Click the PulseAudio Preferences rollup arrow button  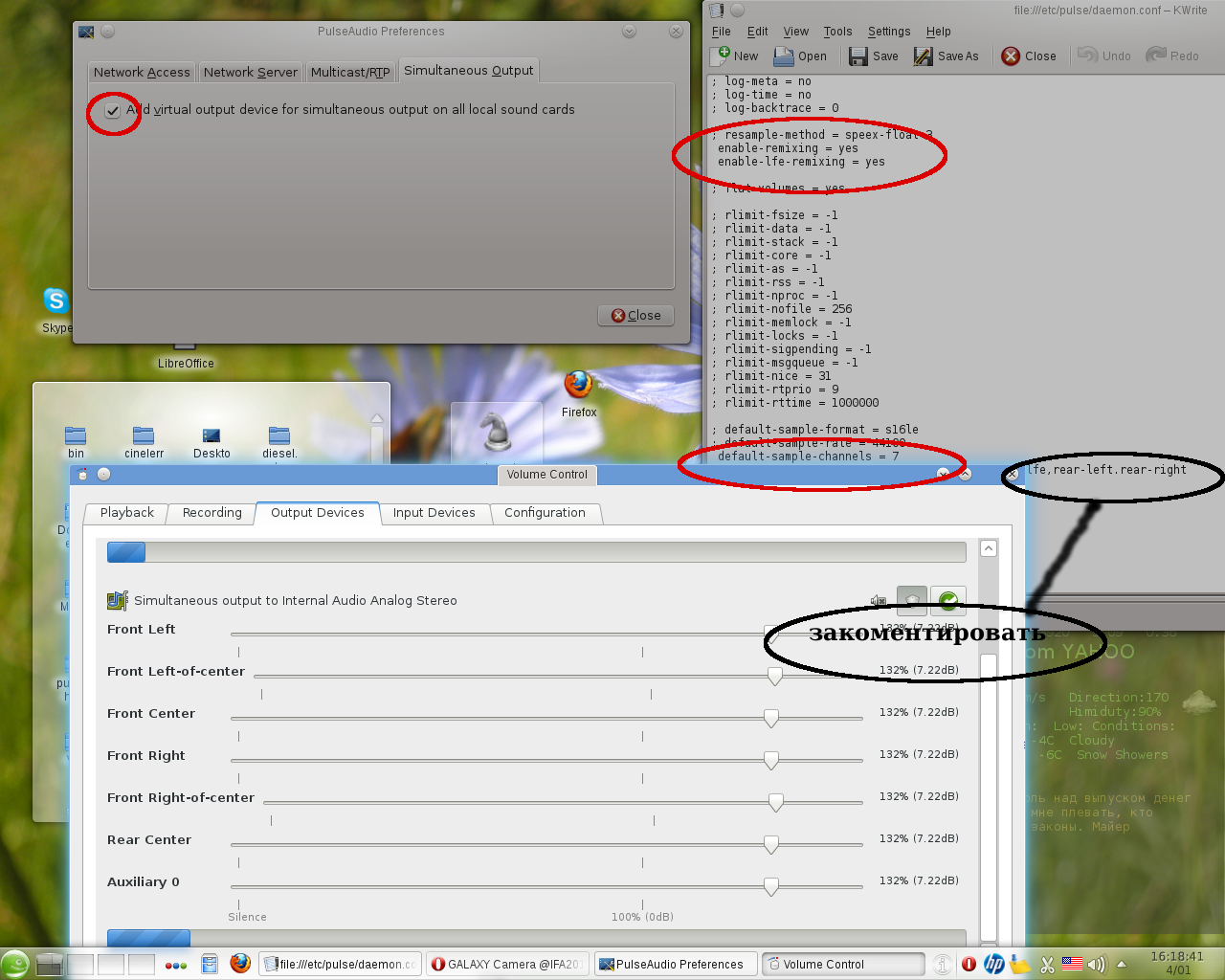[629, 32]
